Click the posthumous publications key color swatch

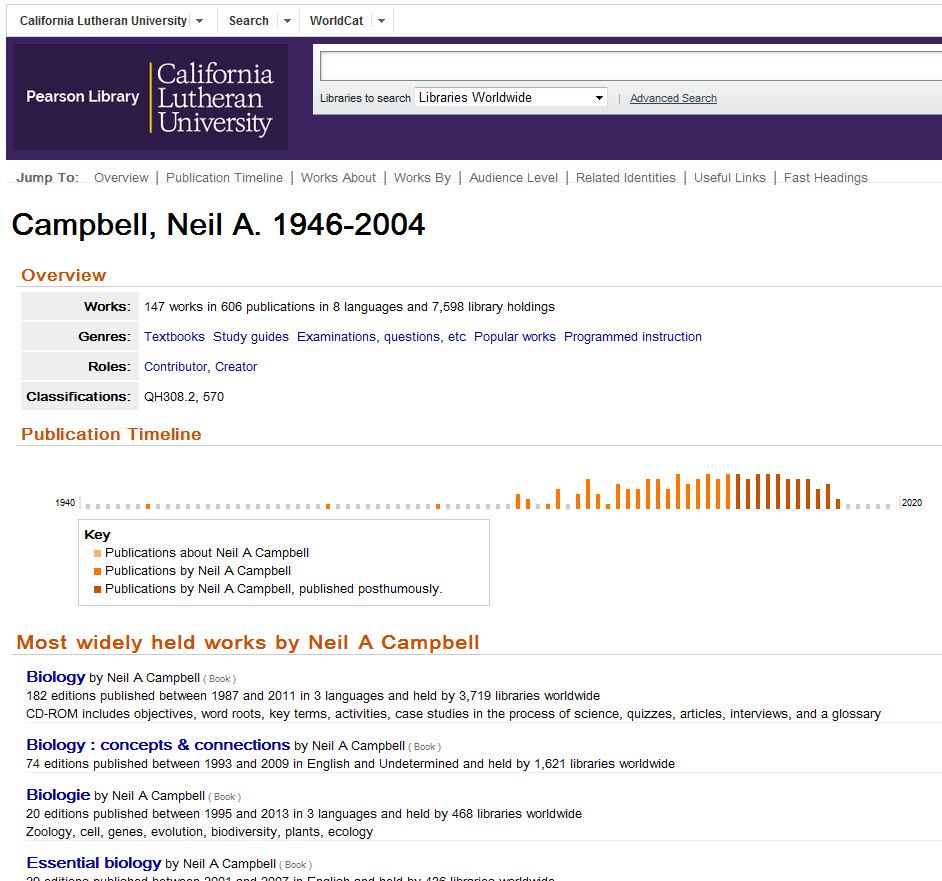pyautogui.click(x=97, y=589)
